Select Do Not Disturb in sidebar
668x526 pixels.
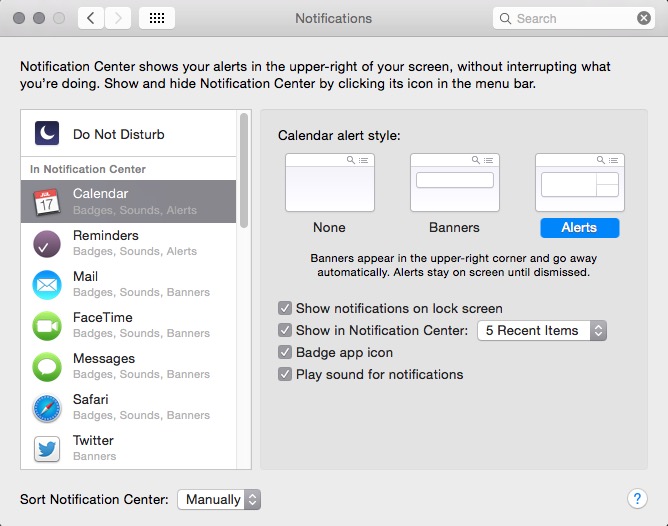coord(128,134)
